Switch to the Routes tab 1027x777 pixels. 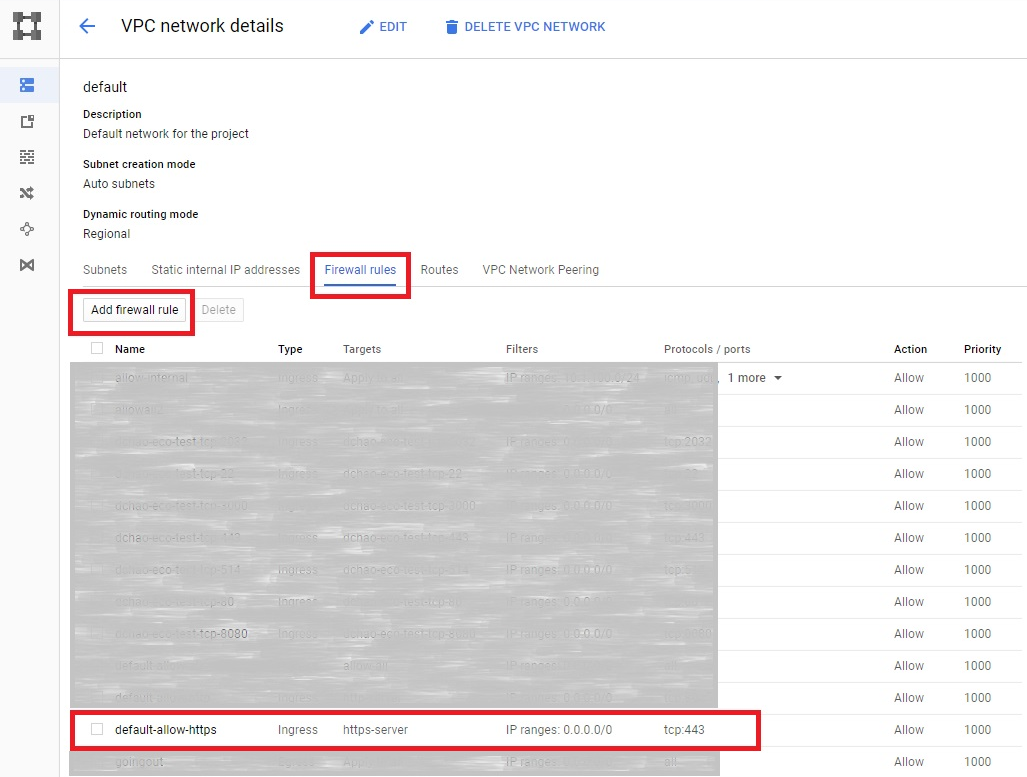click(439, 270)
